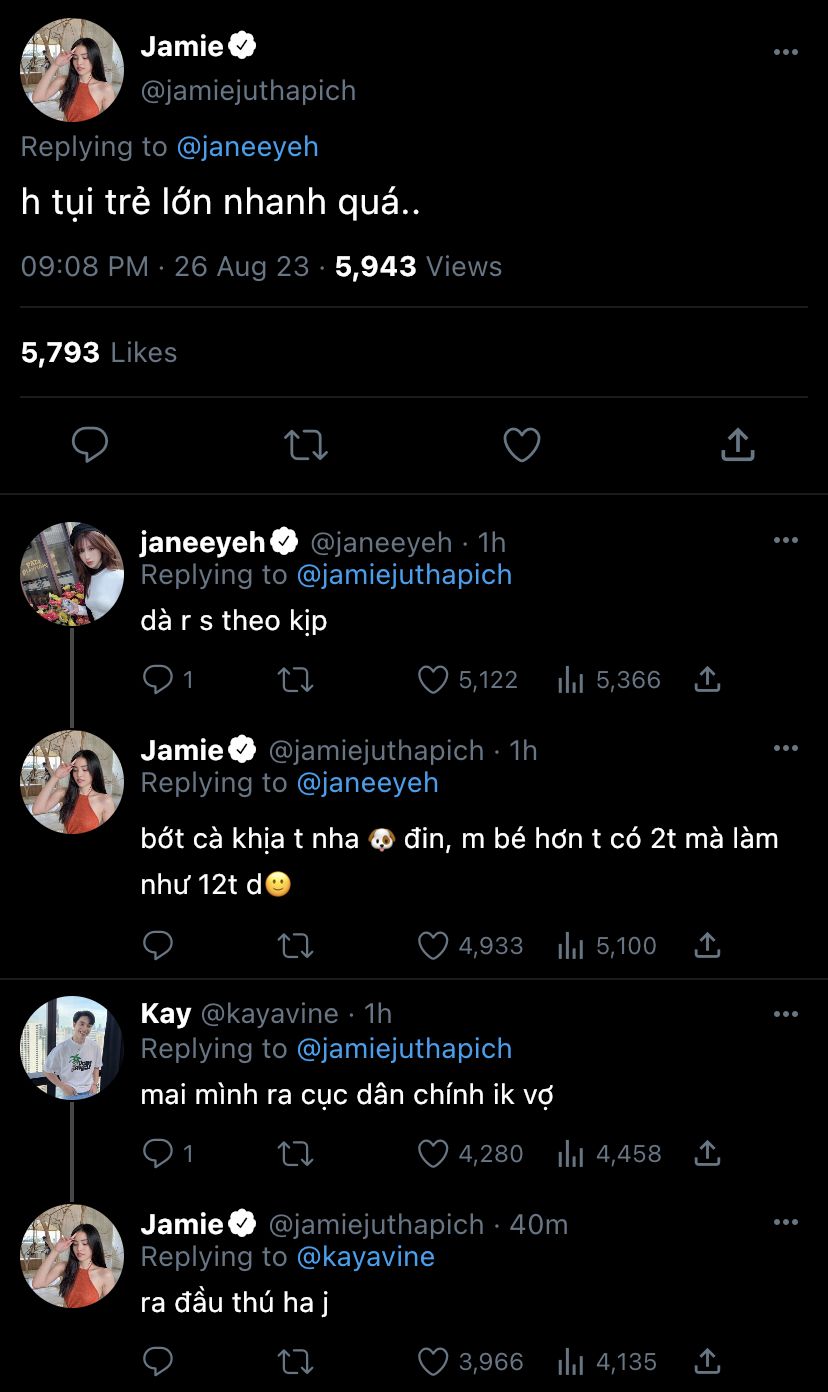Open more options on janeeyeh's reply
828x1392 pixels.
click(786, 541)
